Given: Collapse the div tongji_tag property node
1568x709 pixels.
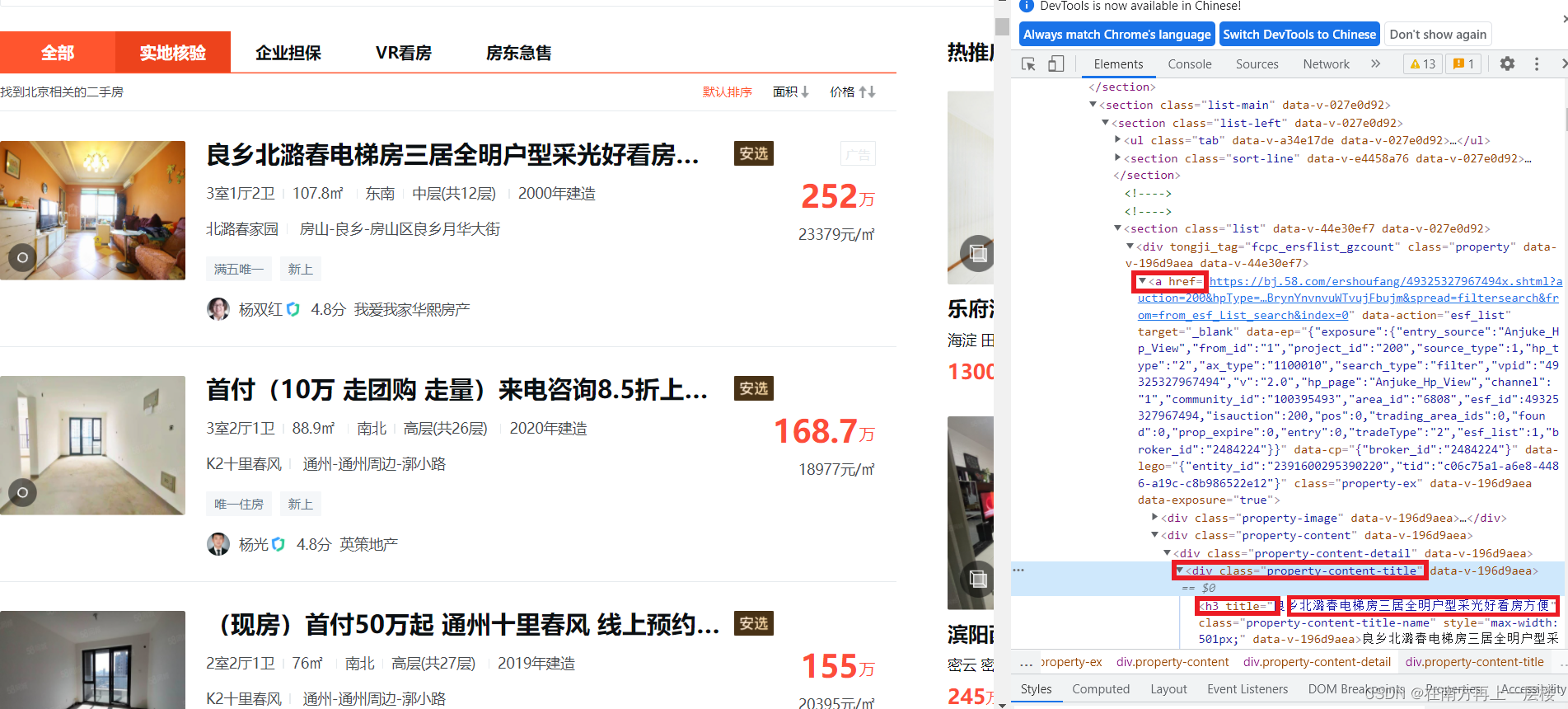Looking at the screenshot, I should point(1130,247).
